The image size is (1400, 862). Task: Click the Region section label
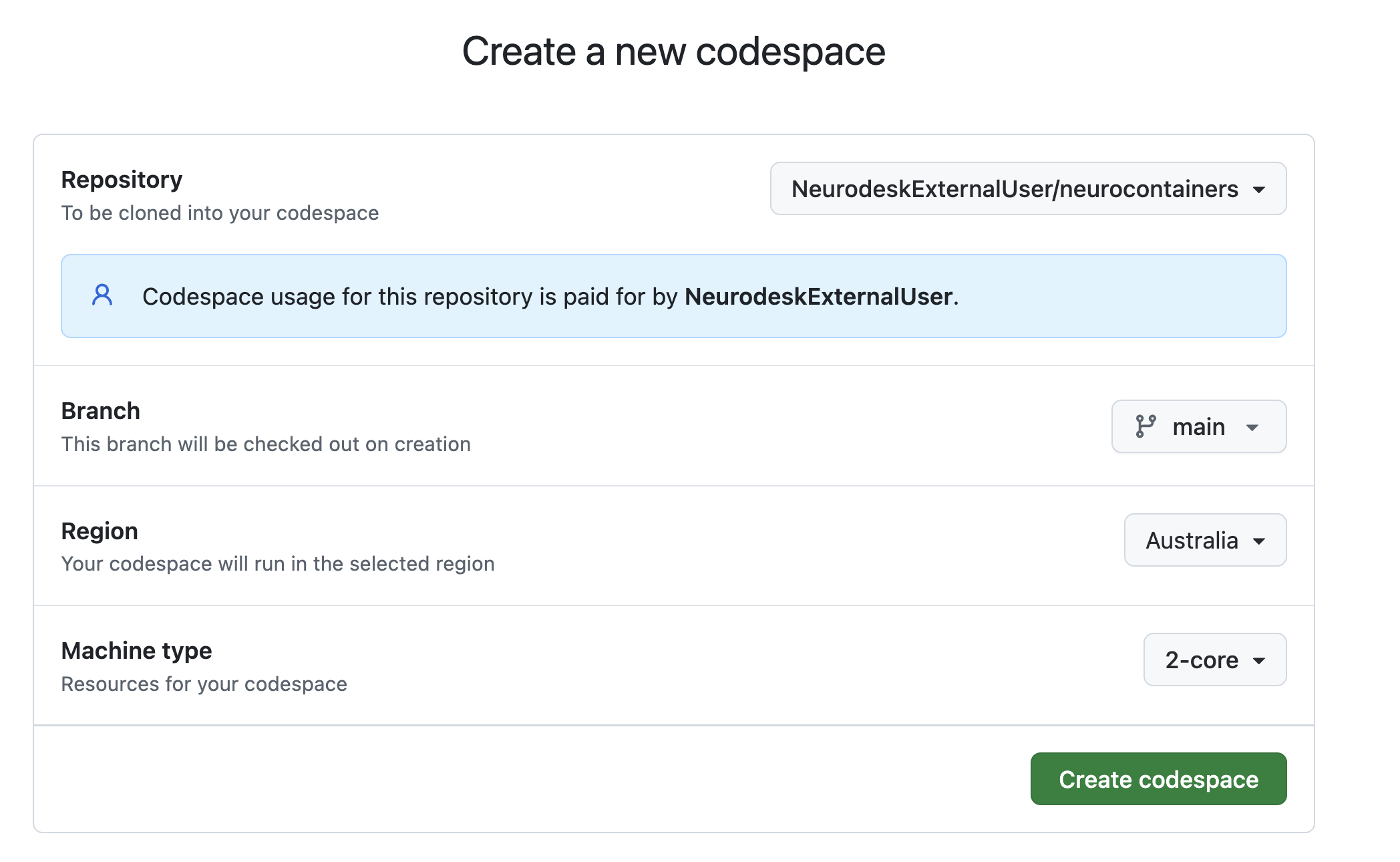[x=100, y=531]
